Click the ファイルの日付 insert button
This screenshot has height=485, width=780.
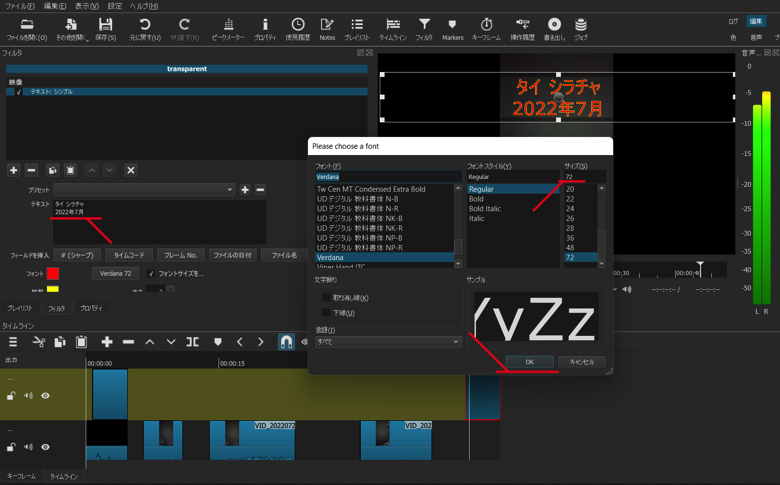click(233, 255)
